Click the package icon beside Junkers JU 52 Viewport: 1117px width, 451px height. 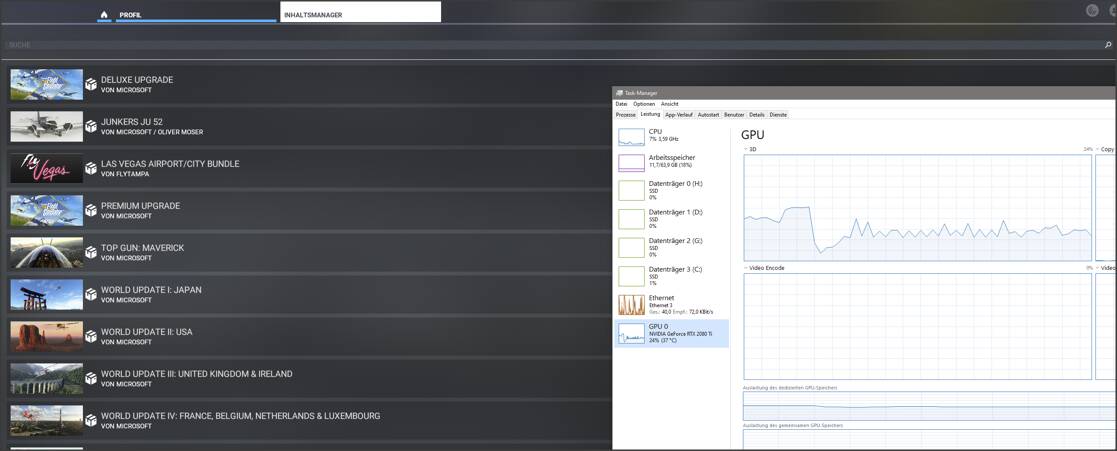point(90,127)
